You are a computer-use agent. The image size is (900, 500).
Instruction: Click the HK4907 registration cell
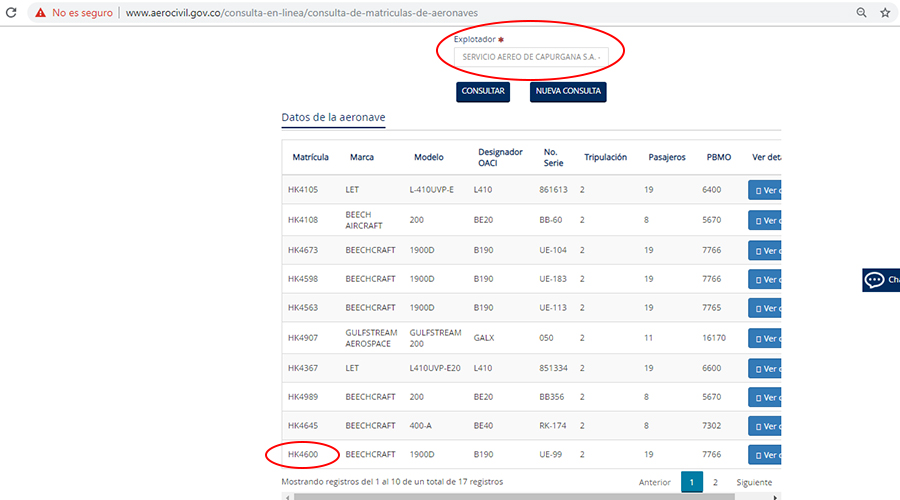pyautogui.click(x=302, y=338)
